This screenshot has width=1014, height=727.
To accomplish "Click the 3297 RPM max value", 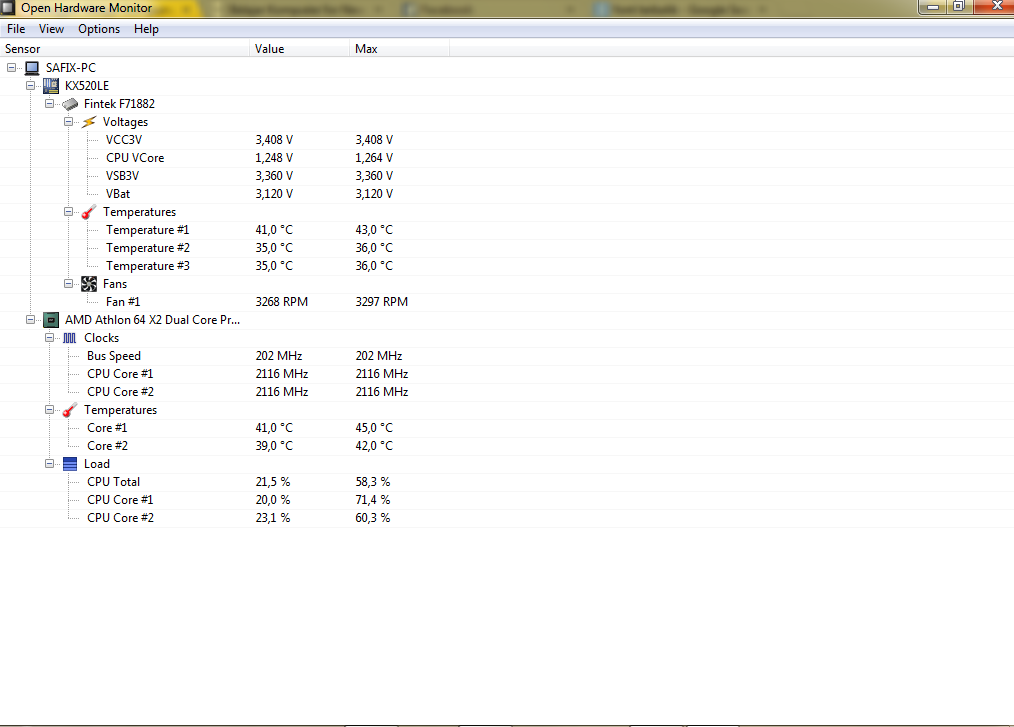I will [x=382, y=302].
